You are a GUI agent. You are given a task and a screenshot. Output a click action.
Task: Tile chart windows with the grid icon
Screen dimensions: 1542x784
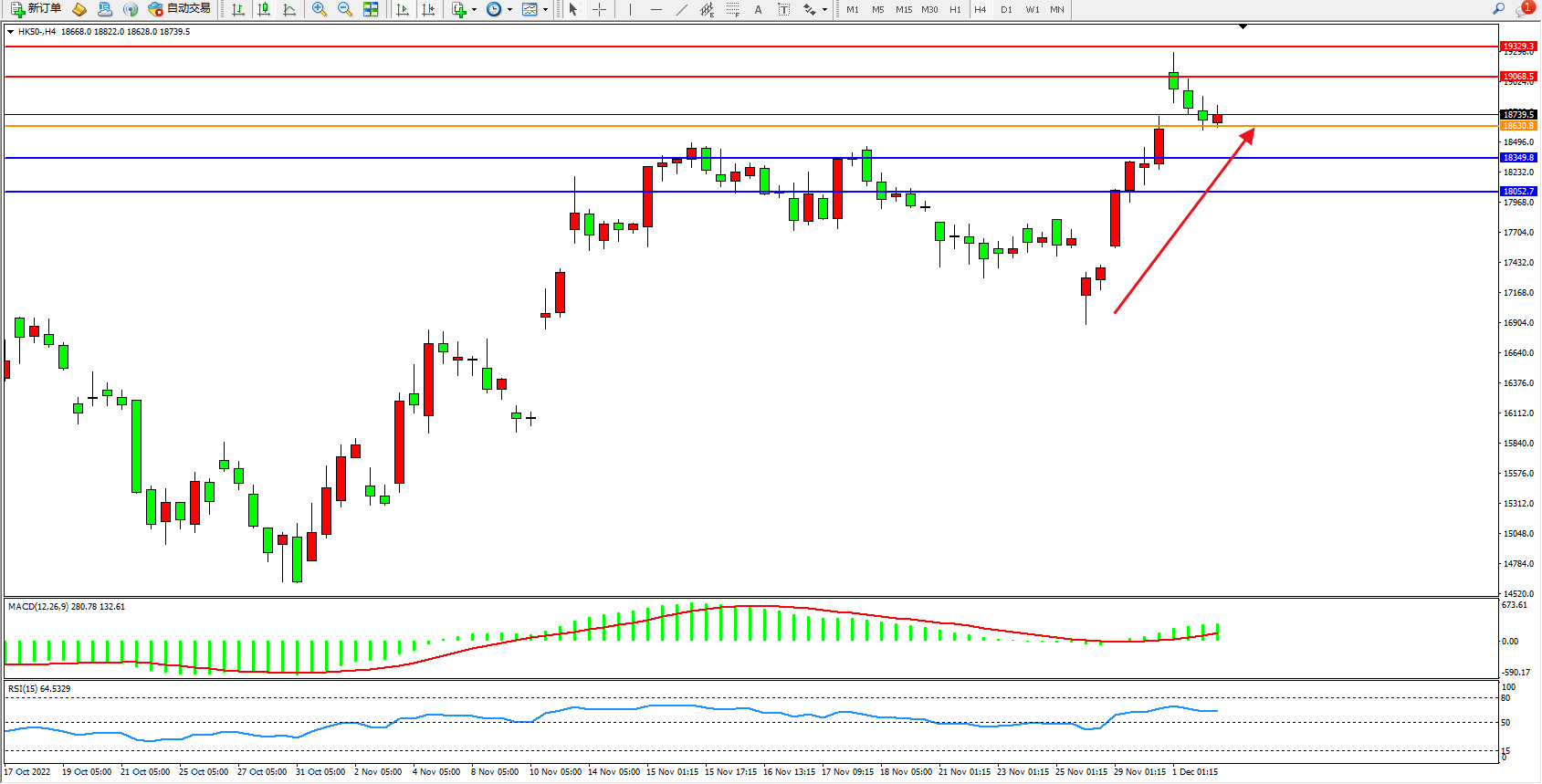click(371, 9)
